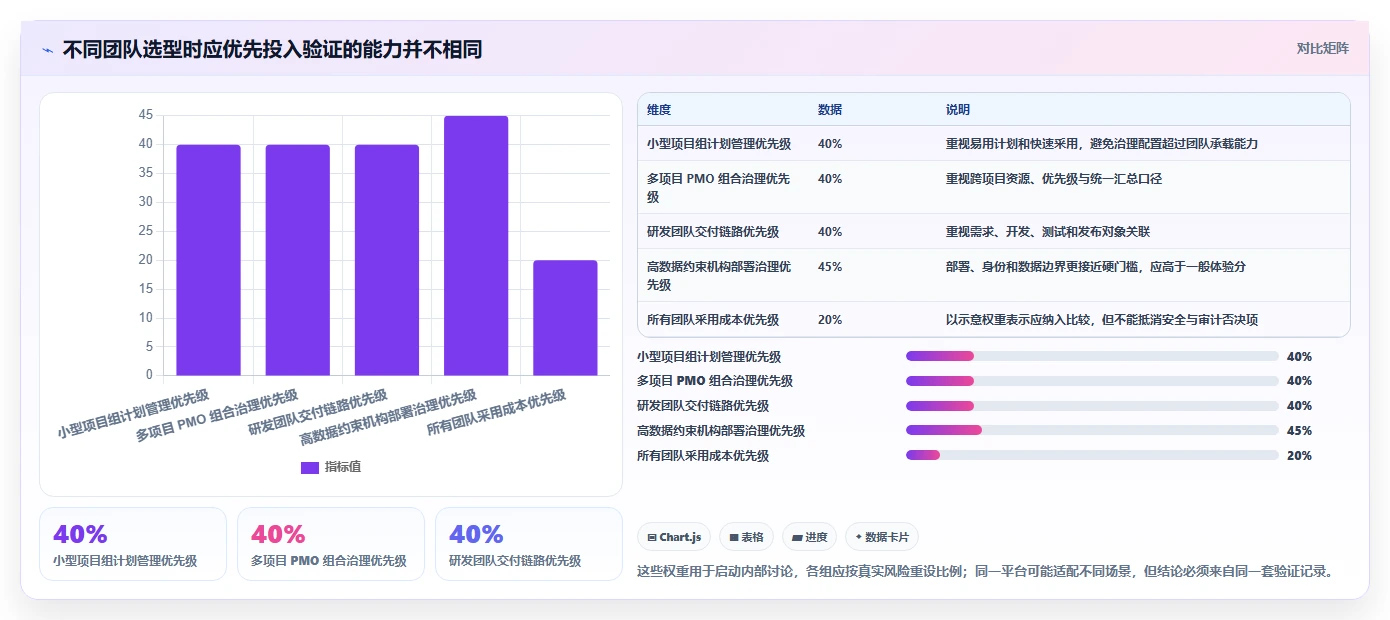Click the 对比矩阵 label in the header
1390x620 pixels.
click(x=1322, y=48)
